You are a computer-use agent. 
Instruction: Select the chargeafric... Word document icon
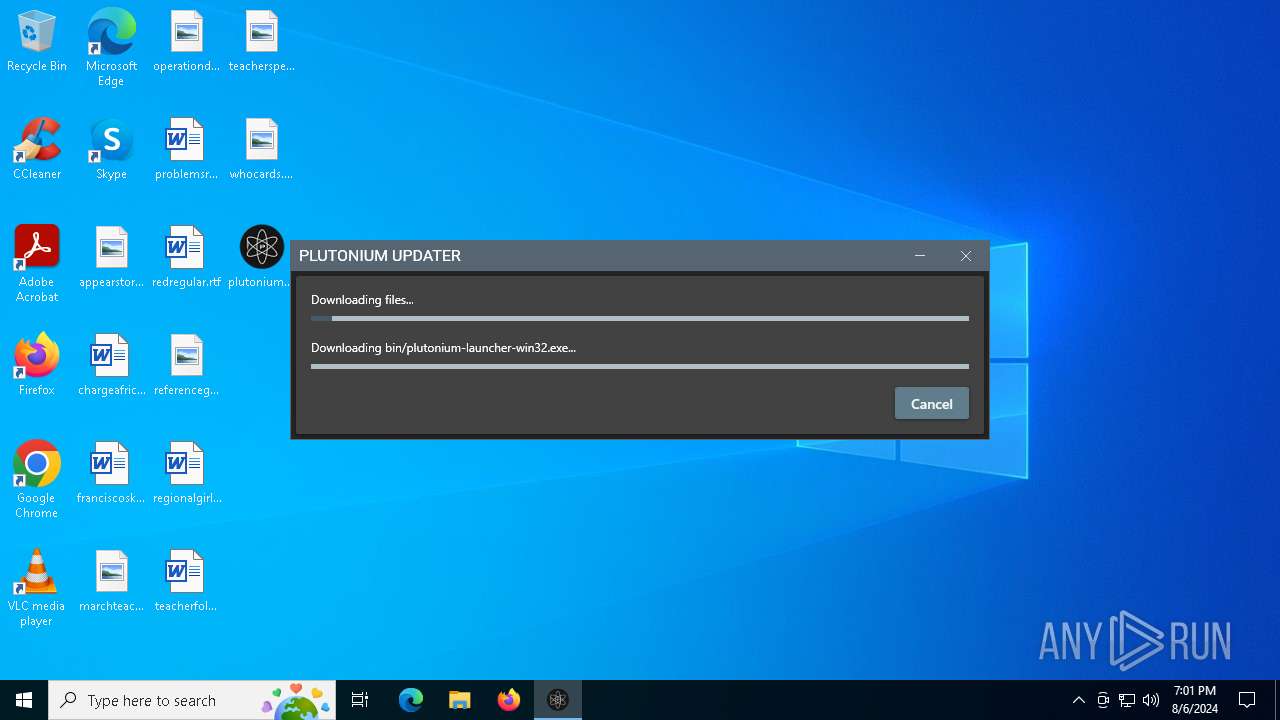tap(111, 366)
